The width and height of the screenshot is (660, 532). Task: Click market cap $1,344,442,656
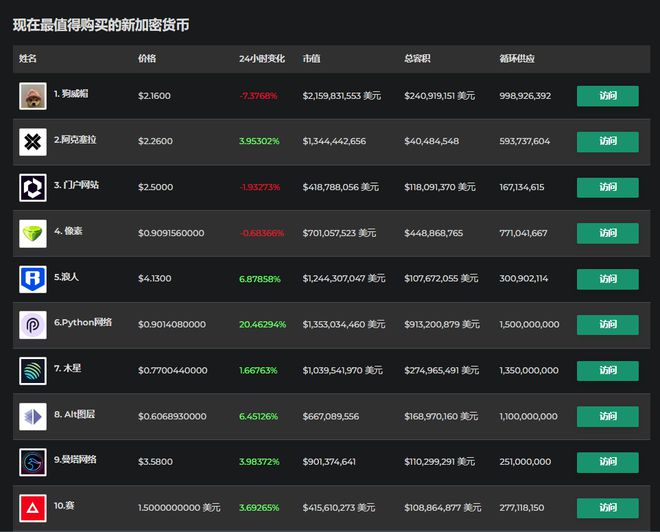334,141
